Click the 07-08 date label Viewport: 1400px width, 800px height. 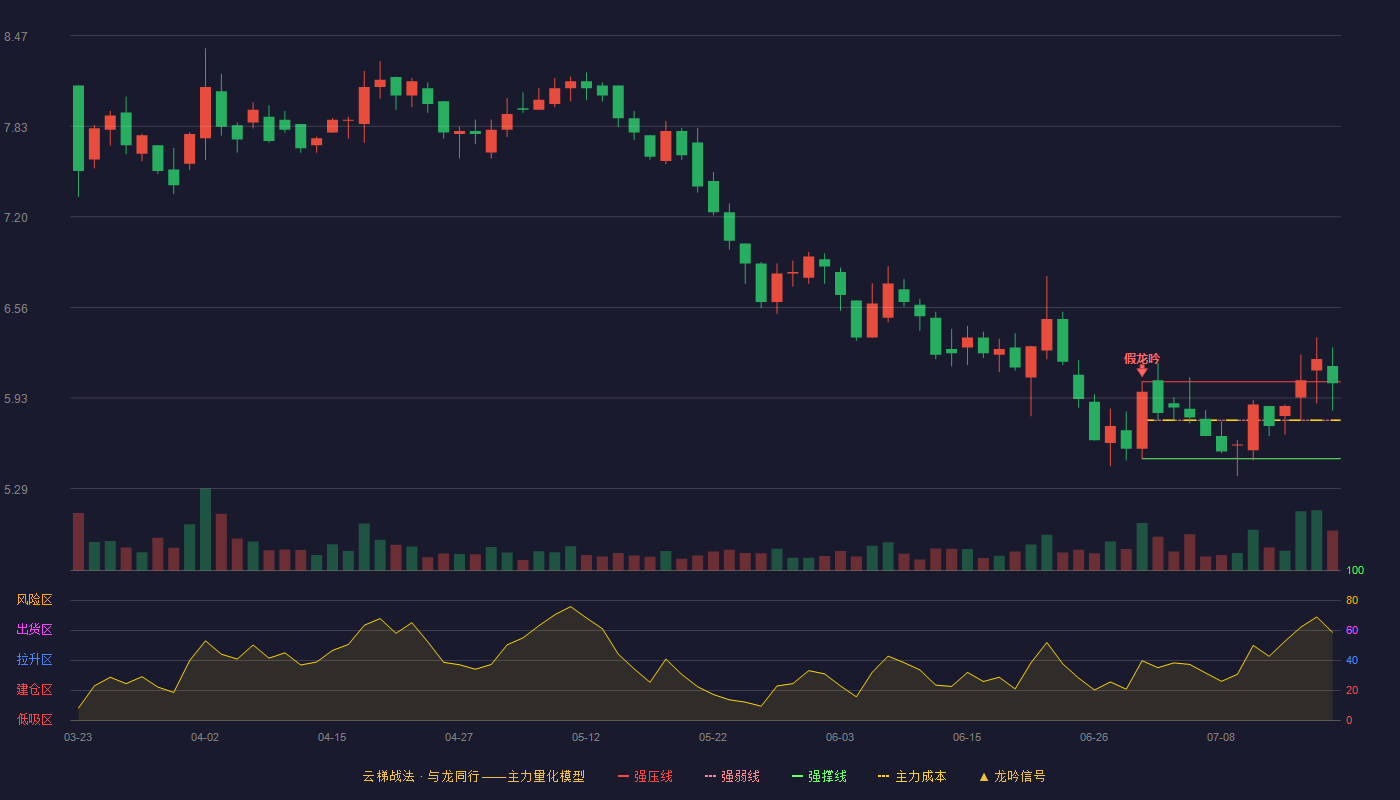click(1221, 737)
